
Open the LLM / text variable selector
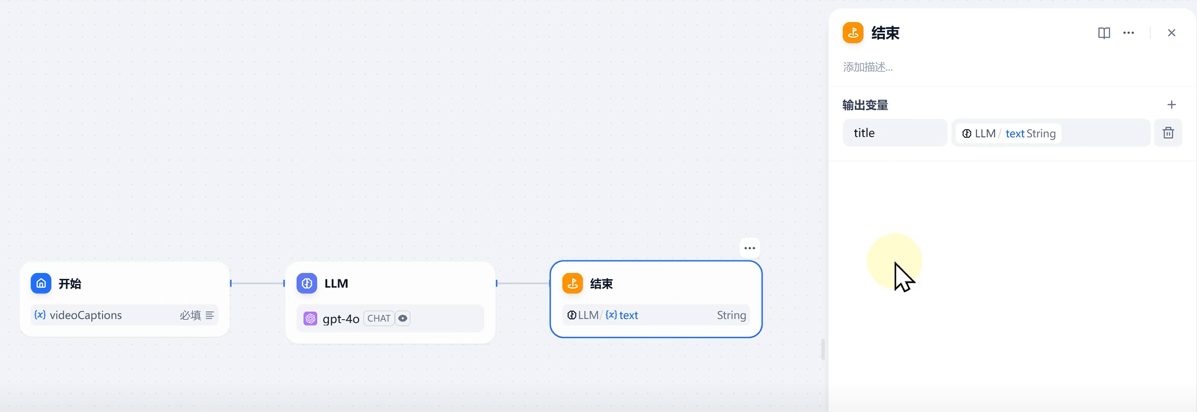coord(1050,133)
